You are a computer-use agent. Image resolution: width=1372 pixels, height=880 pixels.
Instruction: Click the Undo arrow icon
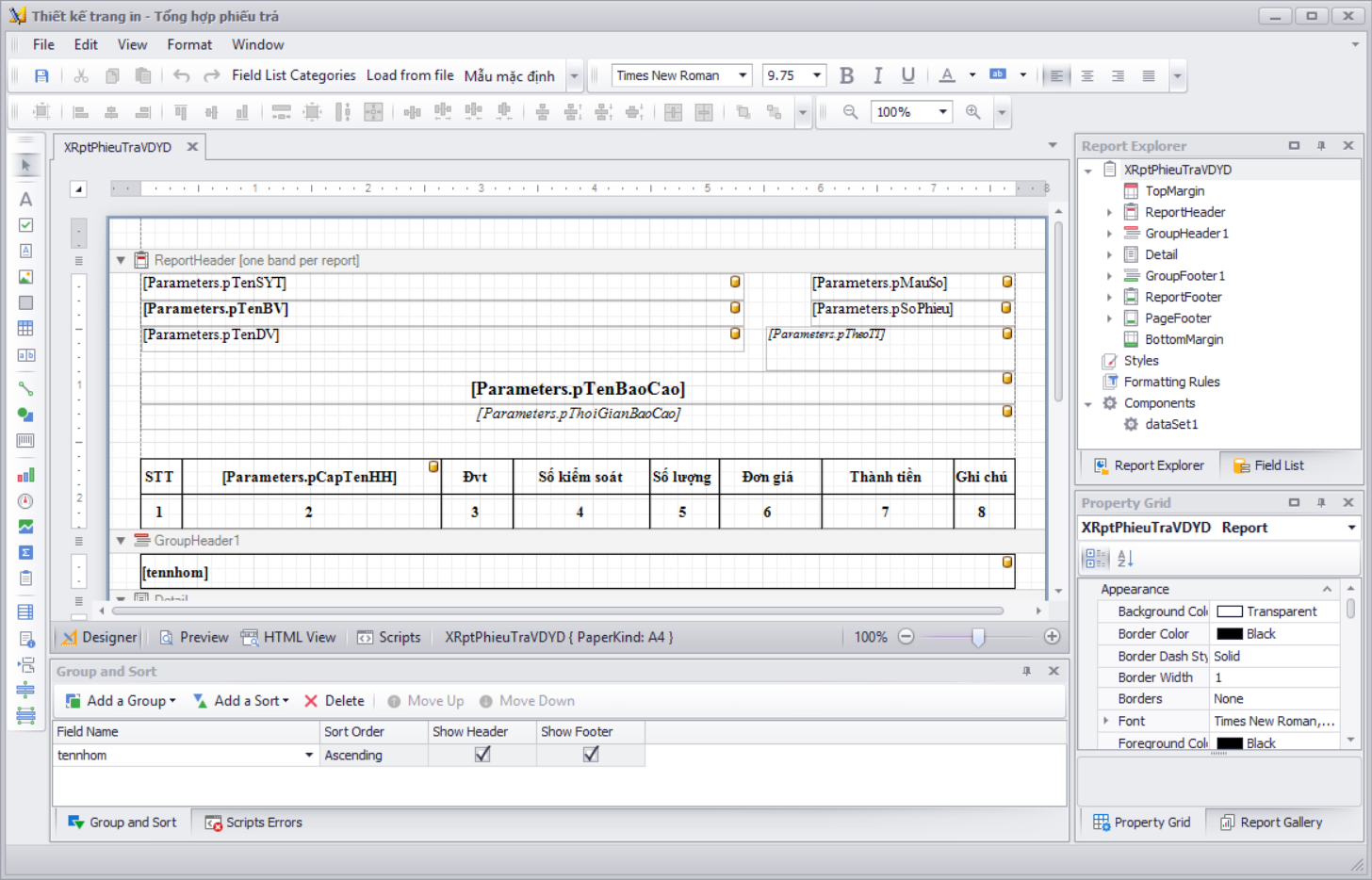point(182,75)
